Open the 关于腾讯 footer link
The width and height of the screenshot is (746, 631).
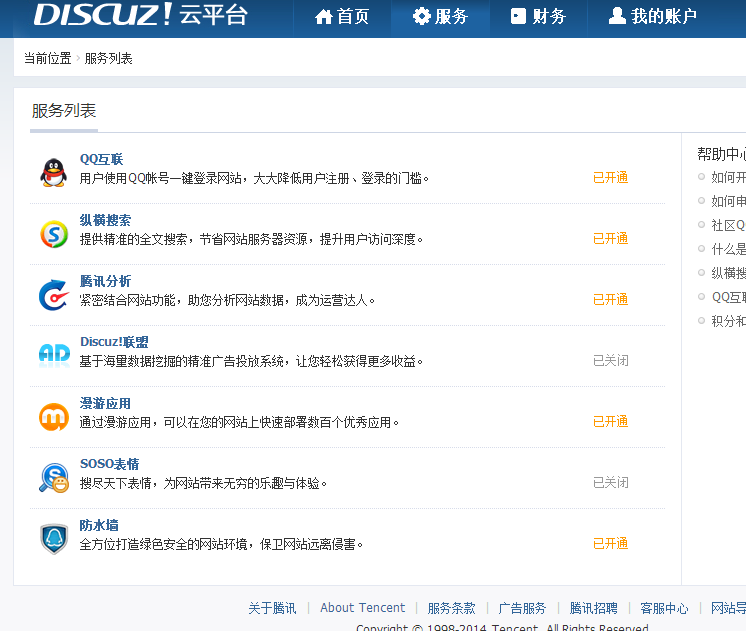(272, 608)
